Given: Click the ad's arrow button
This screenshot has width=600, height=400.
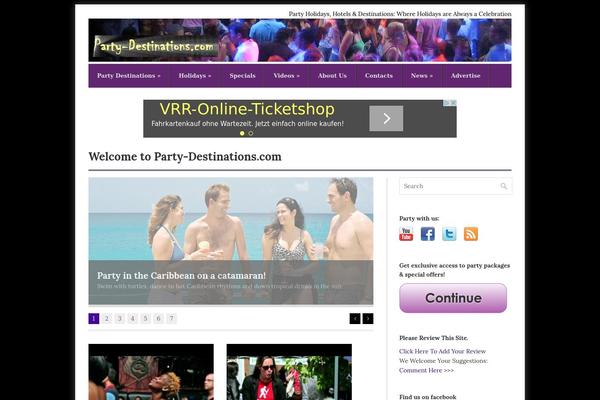Looking at the screenshot, I should [386, 119].
